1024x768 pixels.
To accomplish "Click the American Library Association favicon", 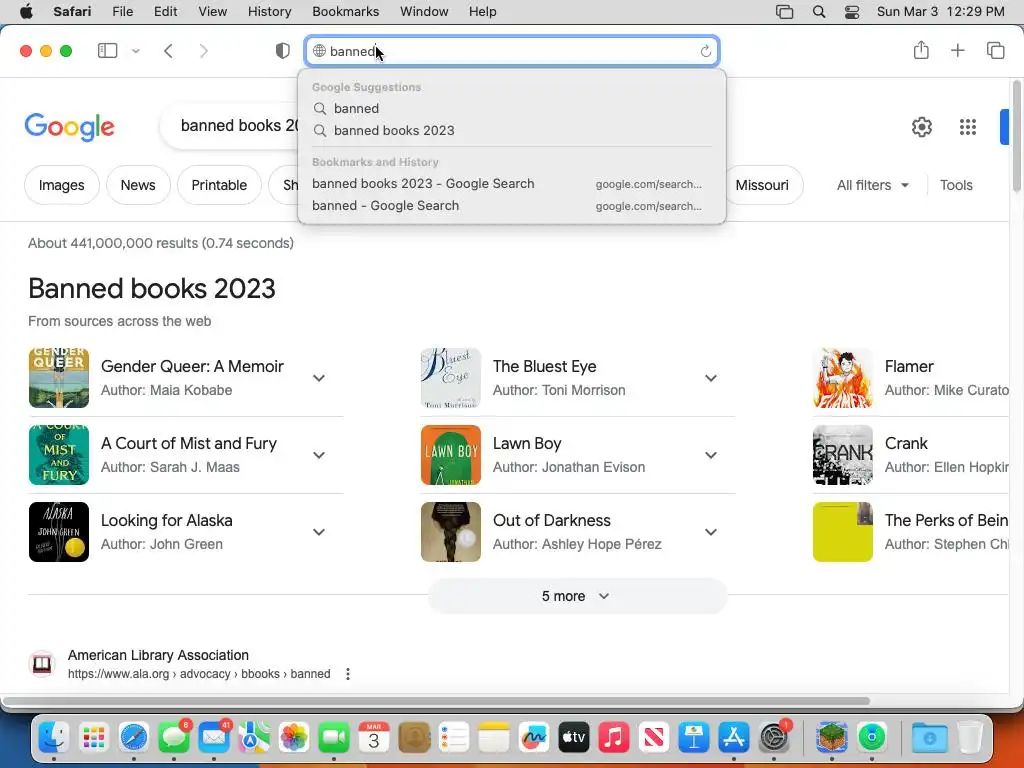I will point(42,664).
